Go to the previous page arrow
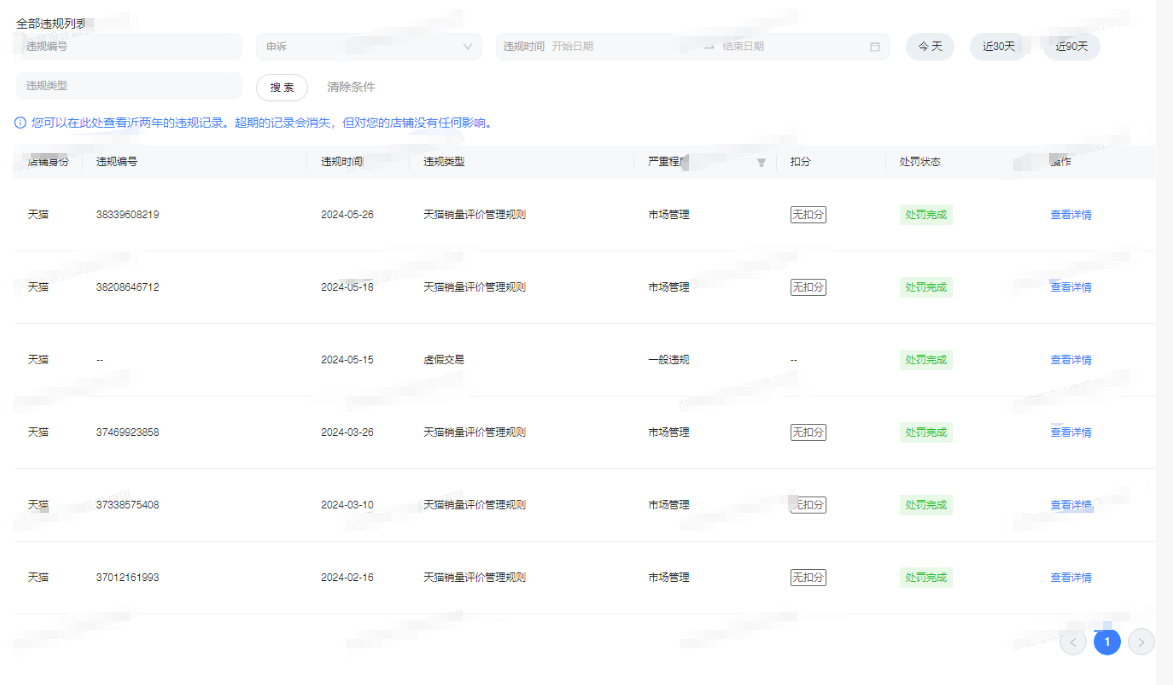This screenshot has width=1173, height=685. (x=1073, y=642)
